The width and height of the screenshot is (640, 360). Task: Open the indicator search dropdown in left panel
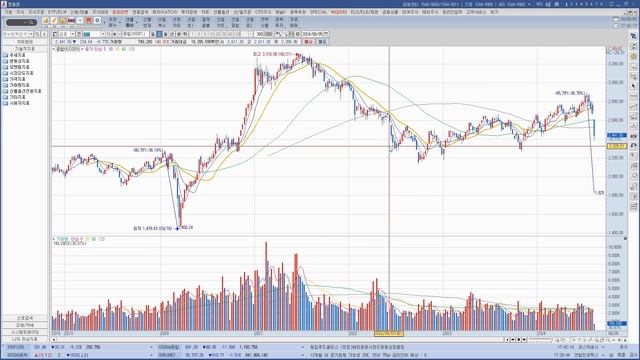point(31,34)
